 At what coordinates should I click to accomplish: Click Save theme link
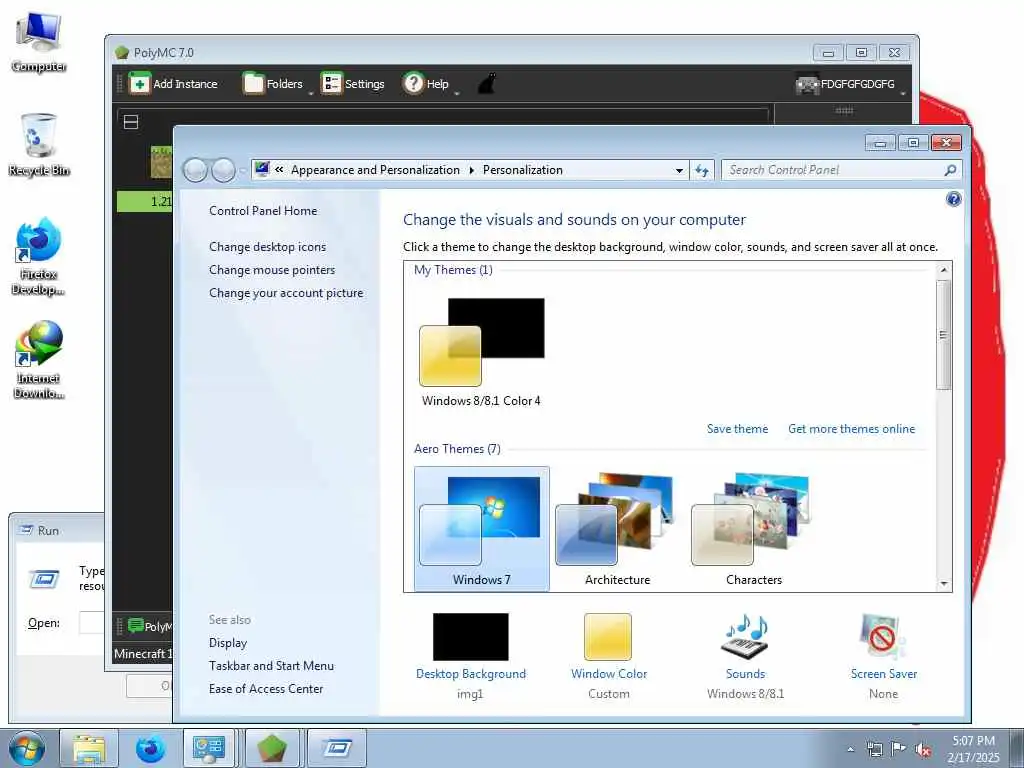737,429
